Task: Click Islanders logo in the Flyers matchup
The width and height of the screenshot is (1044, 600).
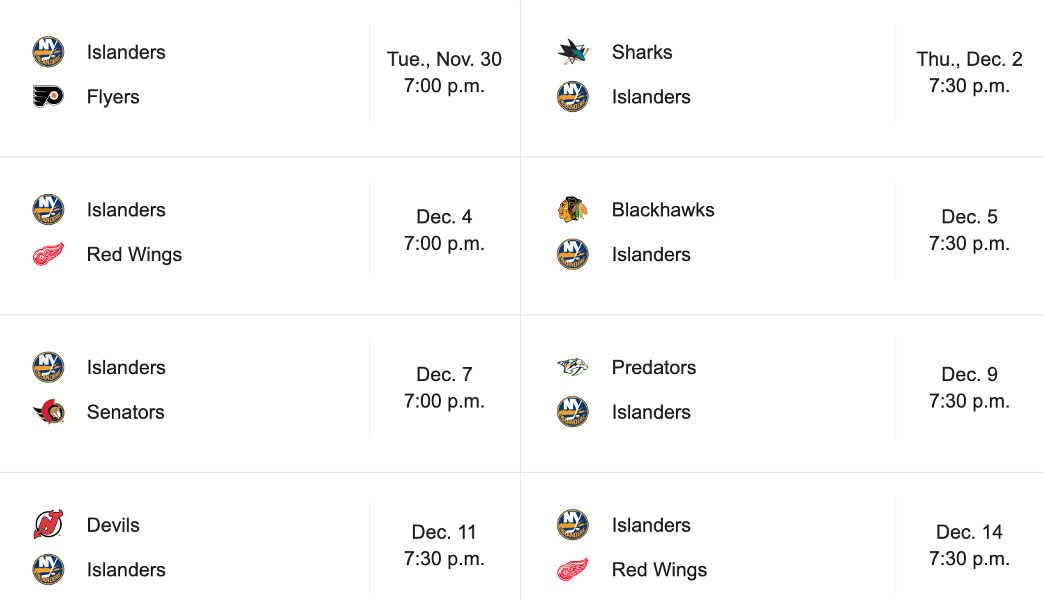Action: coord(48,52)
